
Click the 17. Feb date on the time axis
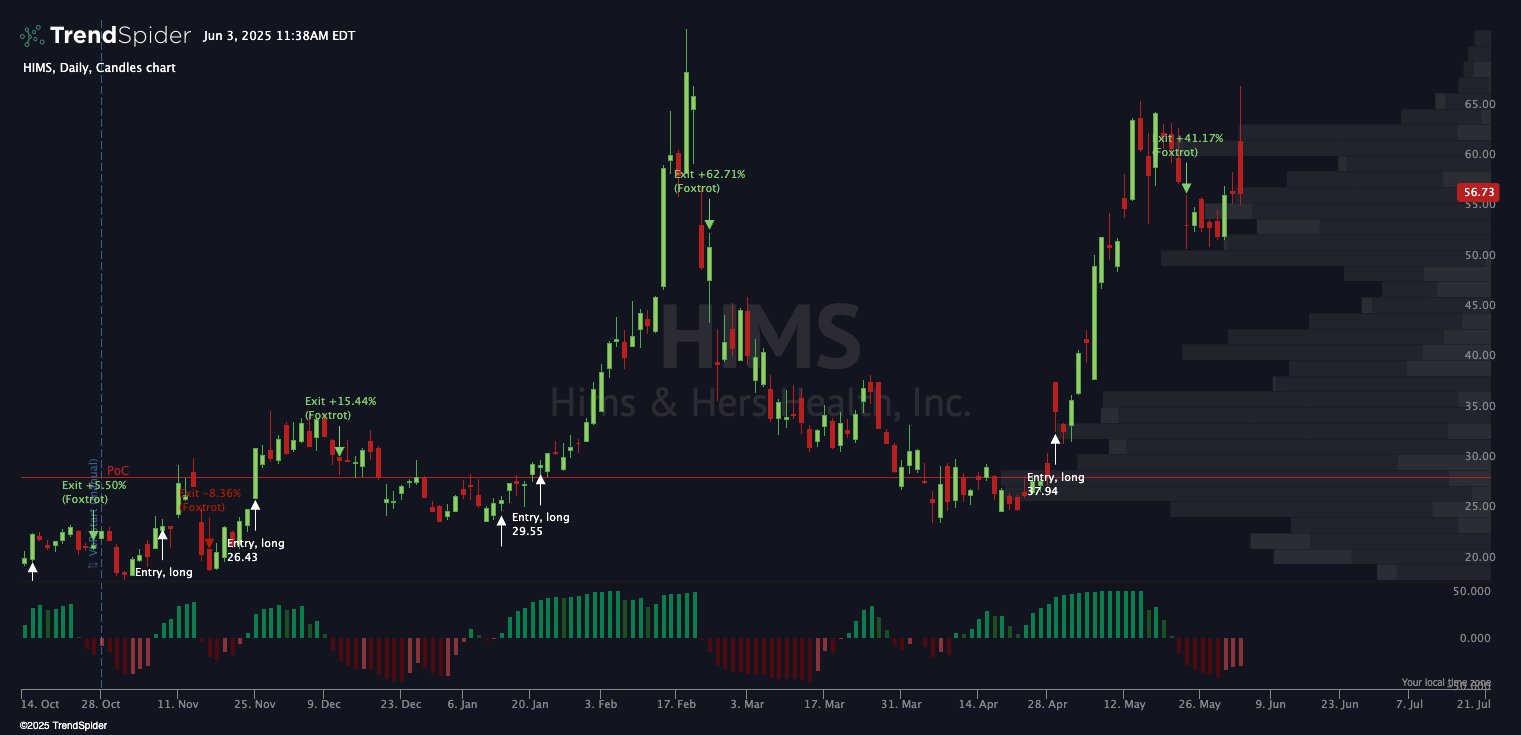coord(676,704)
